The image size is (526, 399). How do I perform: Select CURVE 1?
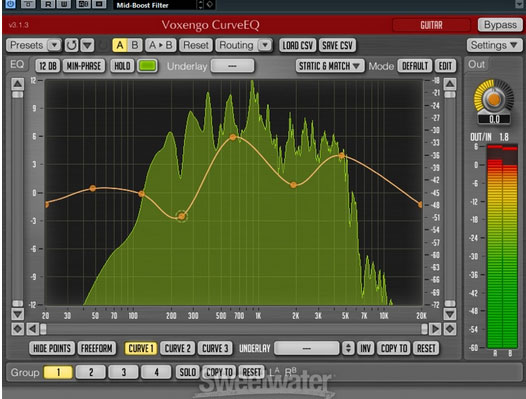click(x=141, y=348)
